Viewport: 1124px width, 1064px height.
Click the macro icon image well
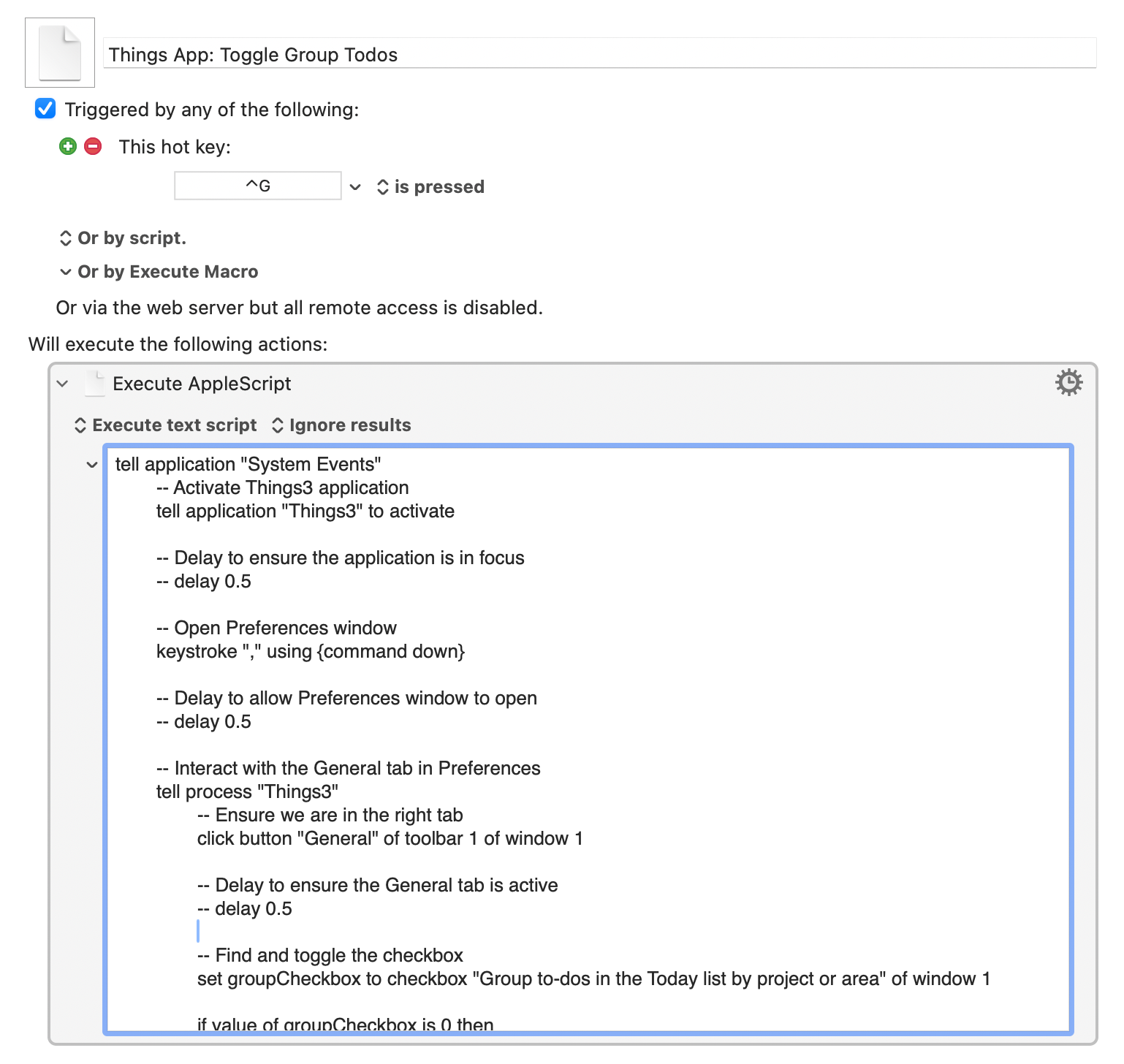(x=60, y=53)
